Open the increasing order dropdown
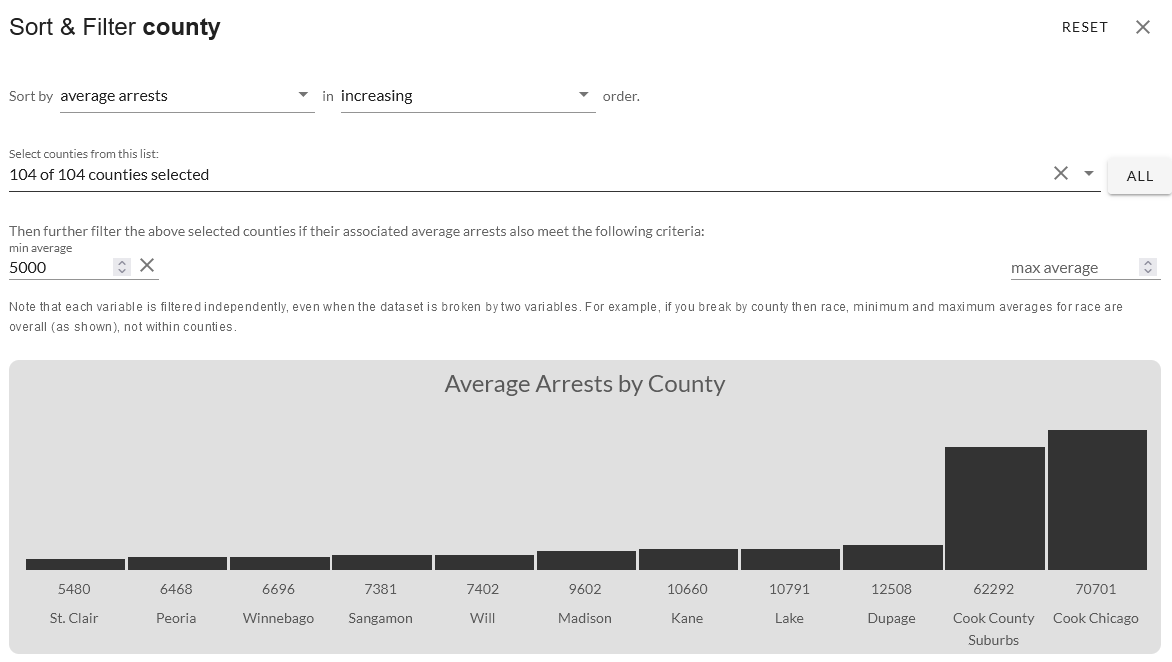 [467, 96]
